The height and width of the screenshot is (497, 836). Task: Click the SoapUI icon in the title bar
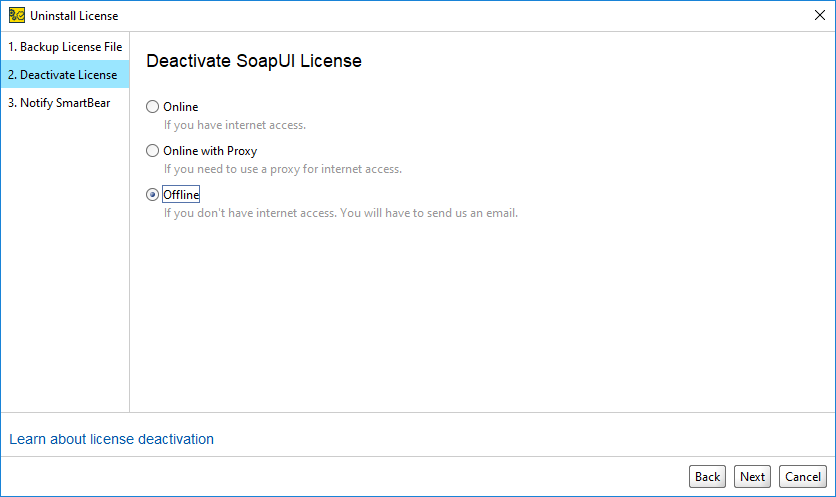coord(17,15)
